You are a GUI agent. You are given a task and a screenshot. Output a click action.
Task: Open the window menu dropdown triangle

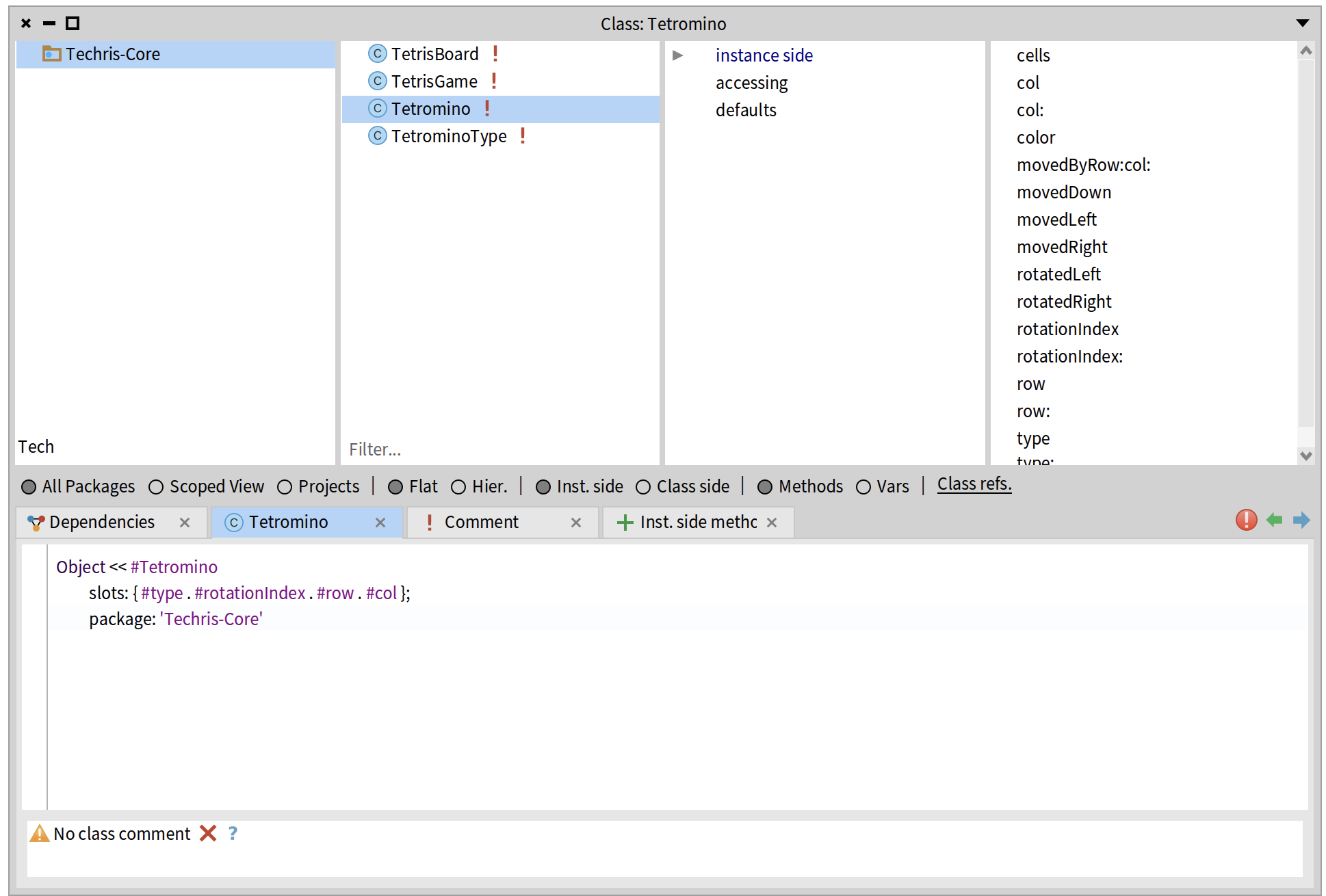(x=1303, y=23)
